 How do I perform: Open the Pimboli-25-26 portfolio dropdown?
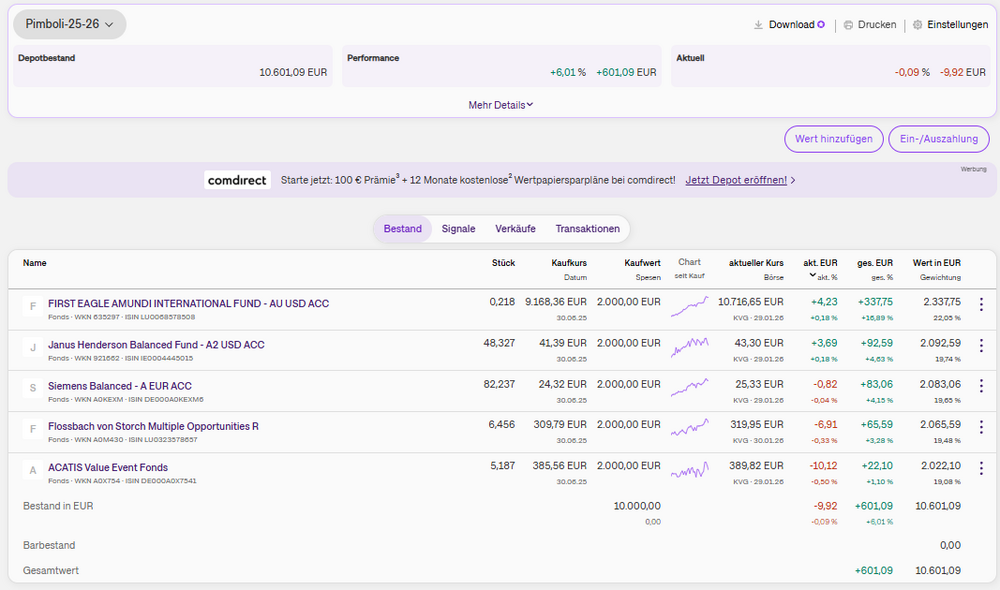[x=69, y=24]
